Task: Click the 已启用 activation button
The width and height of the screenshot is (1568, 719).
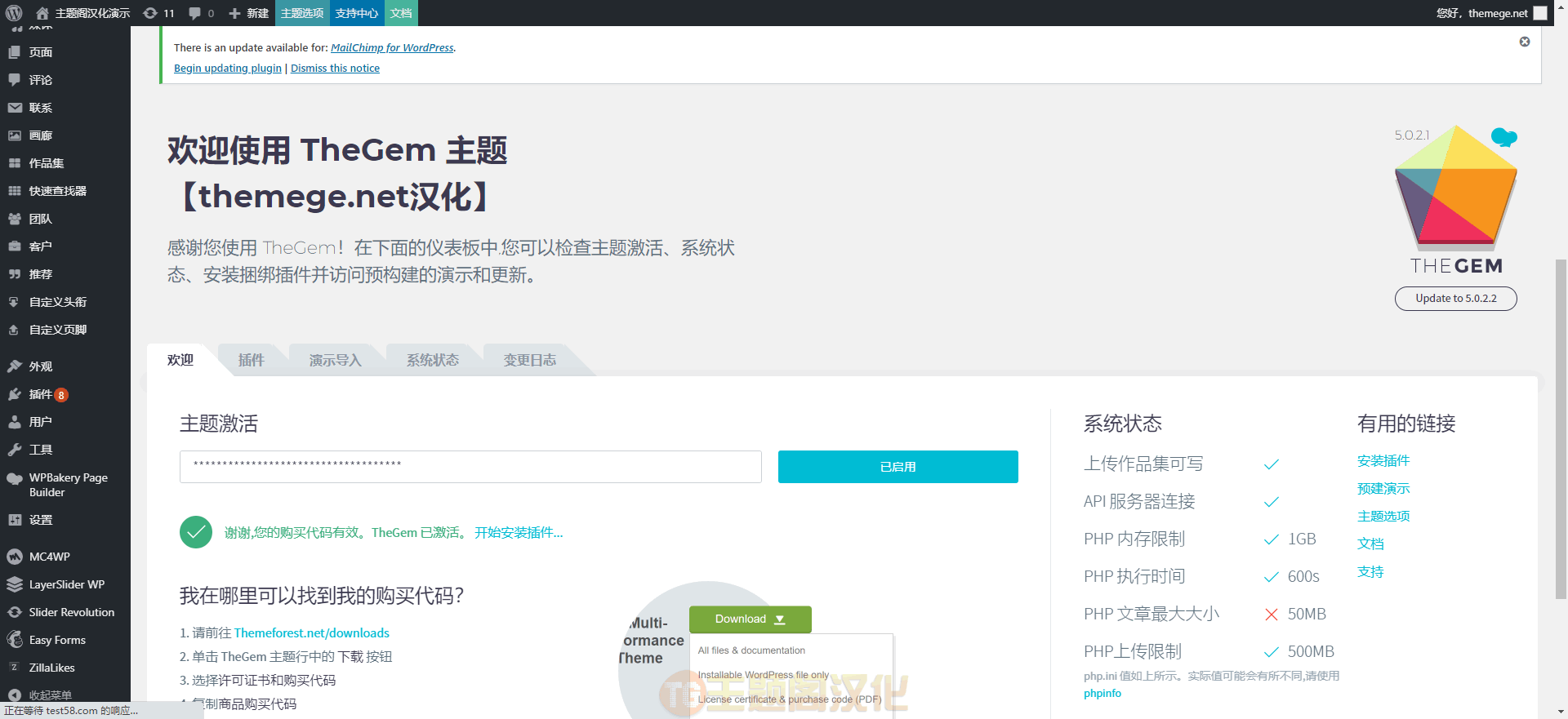Action: (x=898, y=467)
